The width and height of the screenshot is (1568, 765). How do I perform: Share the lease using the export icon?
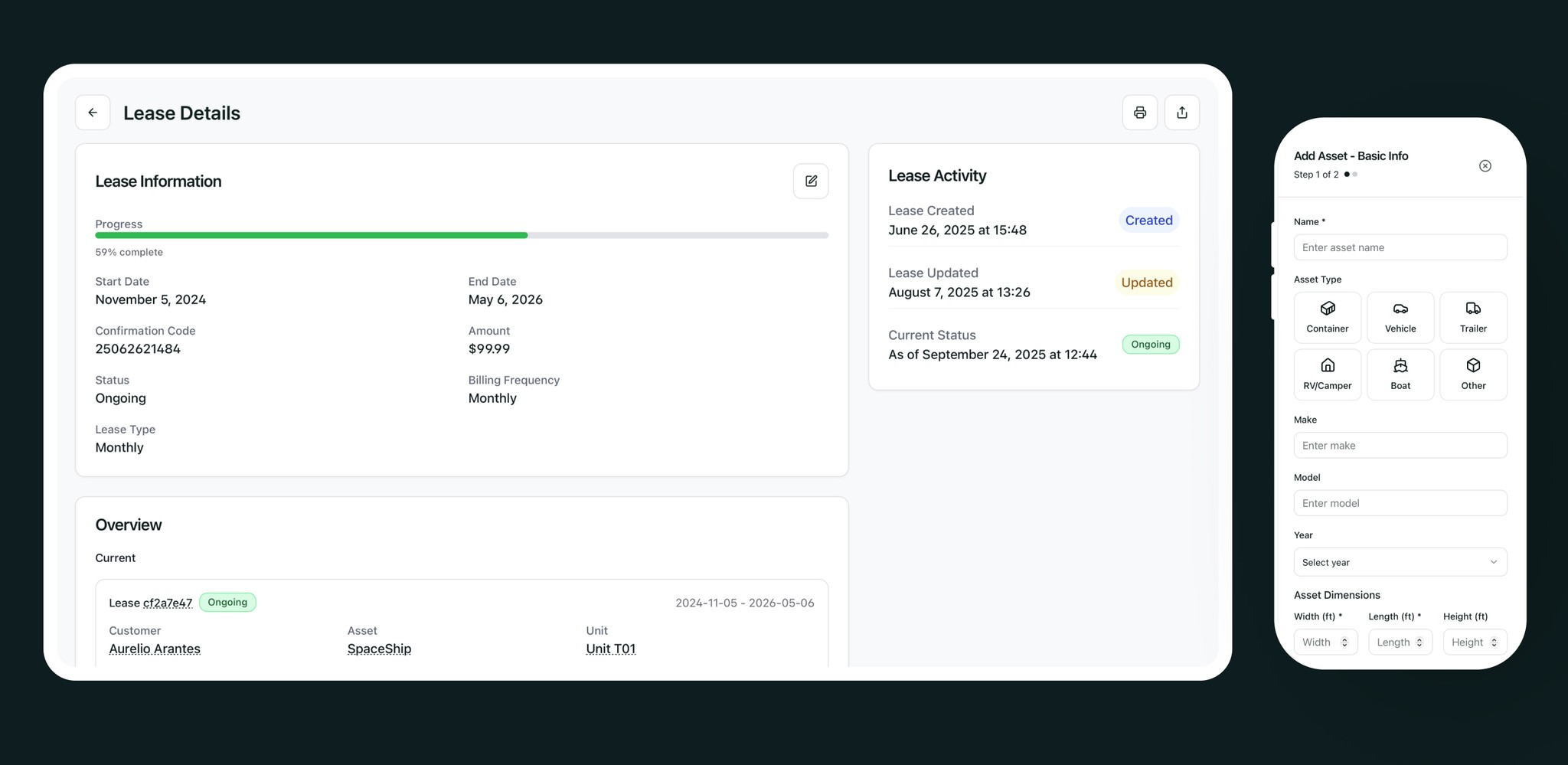(1182, 113)
